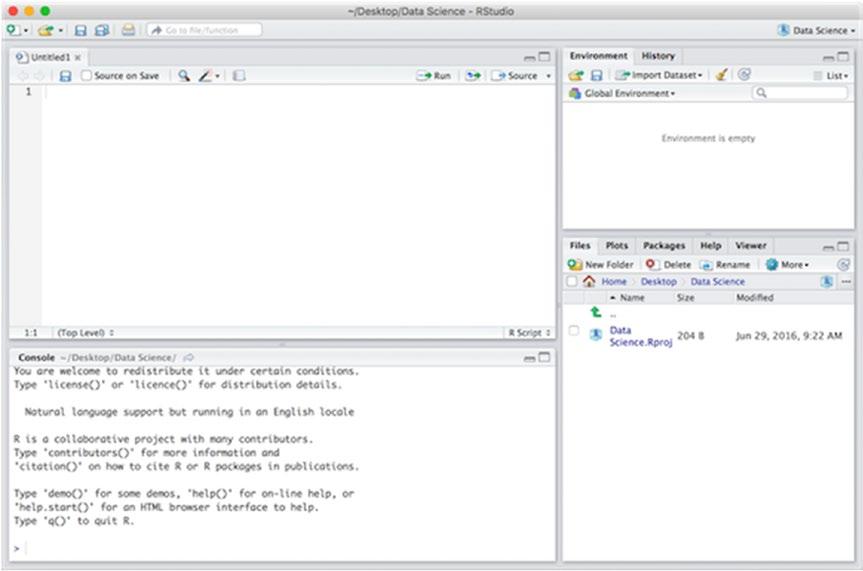Toggle the select-all files checkbox

pyautogui.click(x=571, y=282)
